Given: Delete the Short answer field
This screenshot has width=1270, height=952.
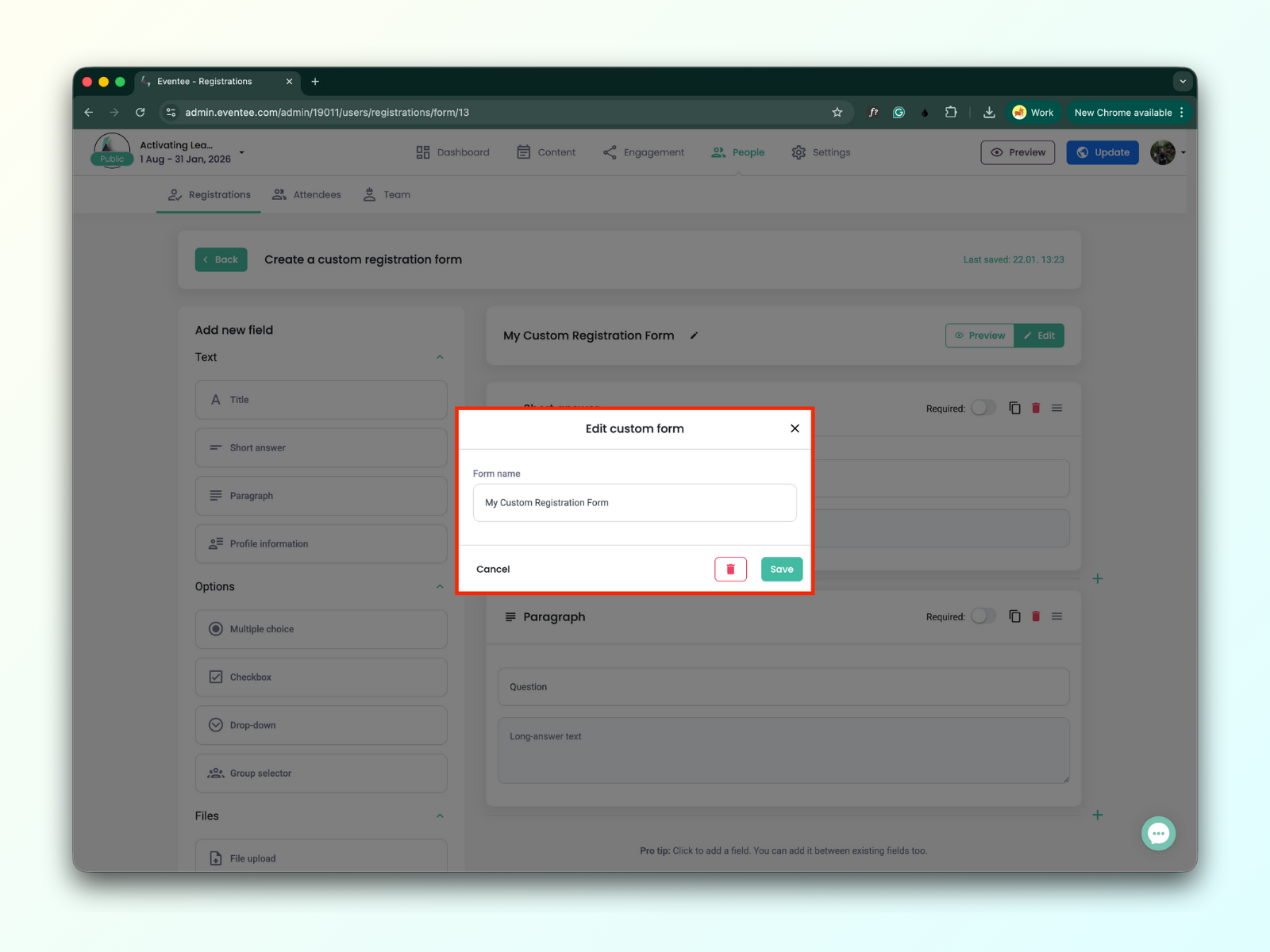Looking at the screenshot, I should click(x=1036, y=408).
